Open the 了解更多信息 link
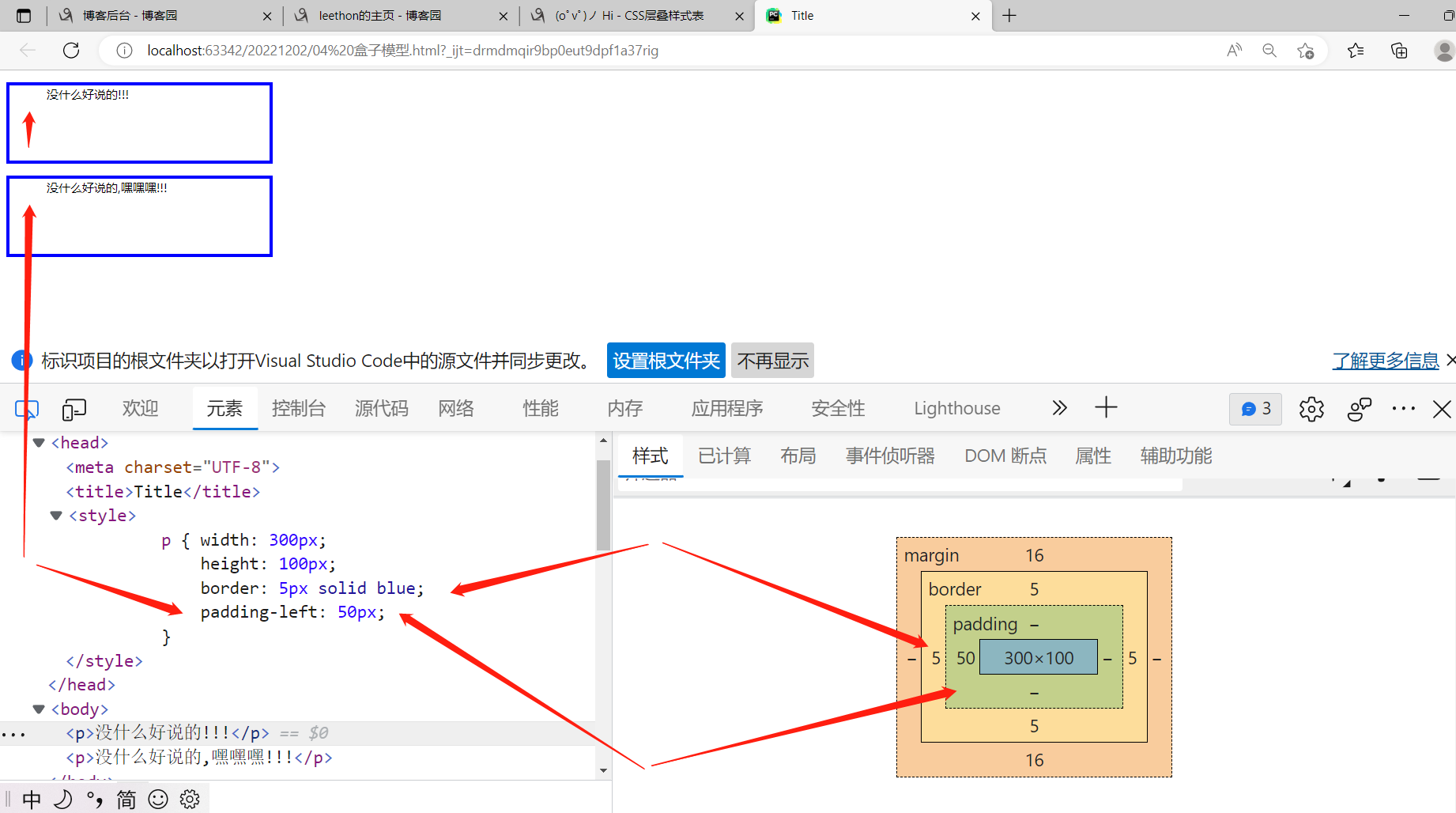The width and height of the screenshot is (1456, 813). pos(1386,361)
